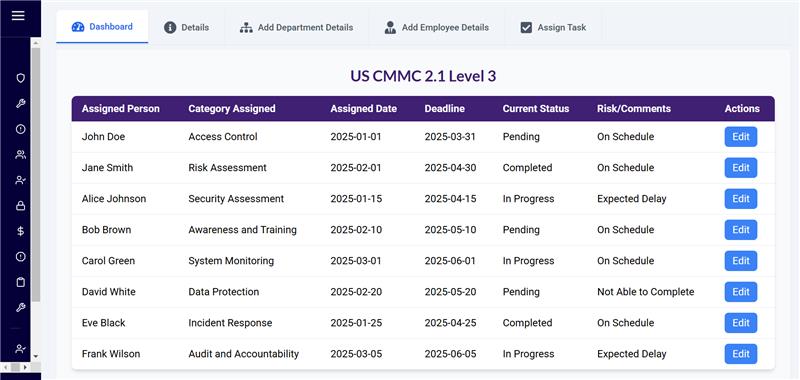
Task: Click Edit for David White's task
Action: click(x=741, y=292)
